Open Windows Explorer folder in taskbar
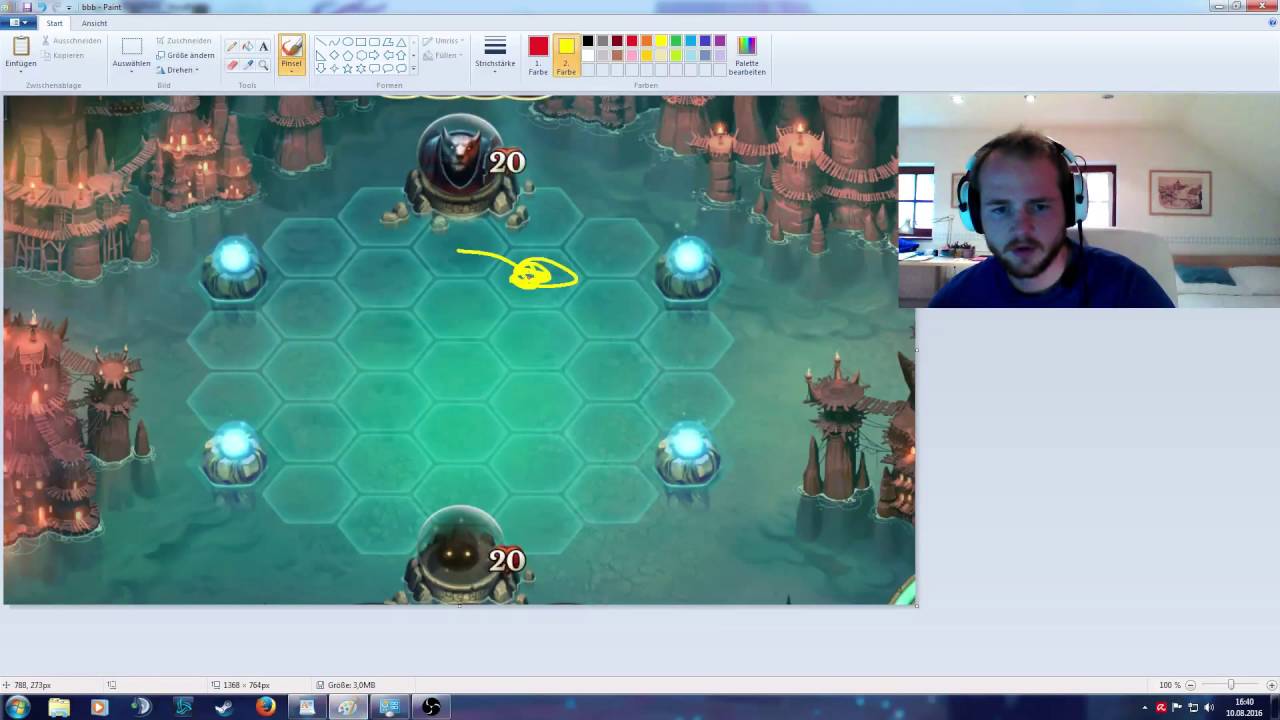This screenshot has height=720, width=1280. (x=59, y=707)
